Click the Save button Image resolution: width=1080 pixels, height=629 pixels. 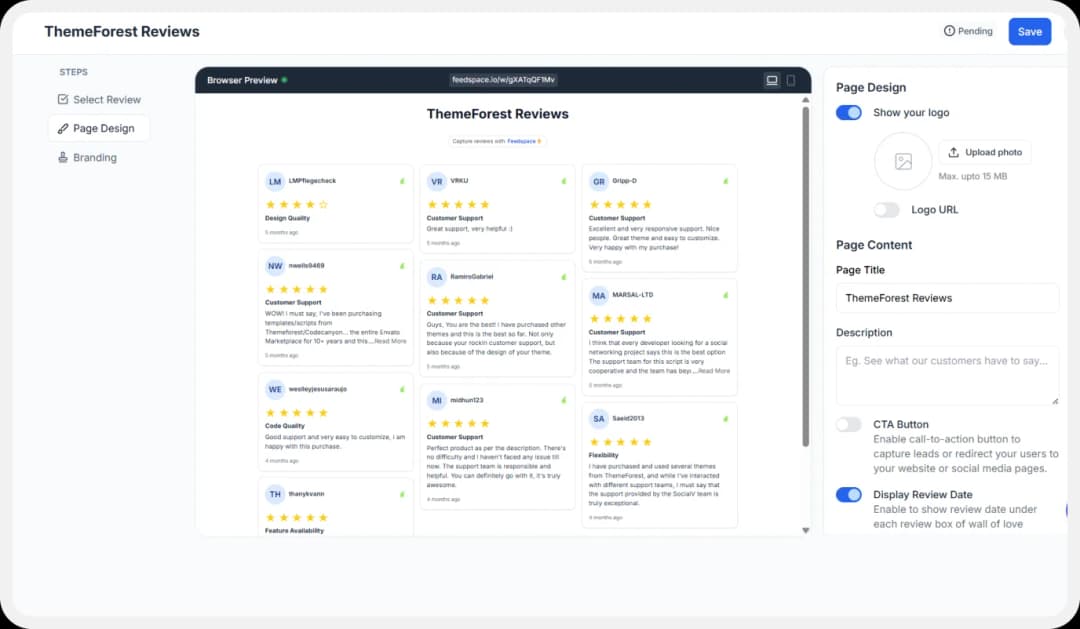click(x=1029, y=31)
